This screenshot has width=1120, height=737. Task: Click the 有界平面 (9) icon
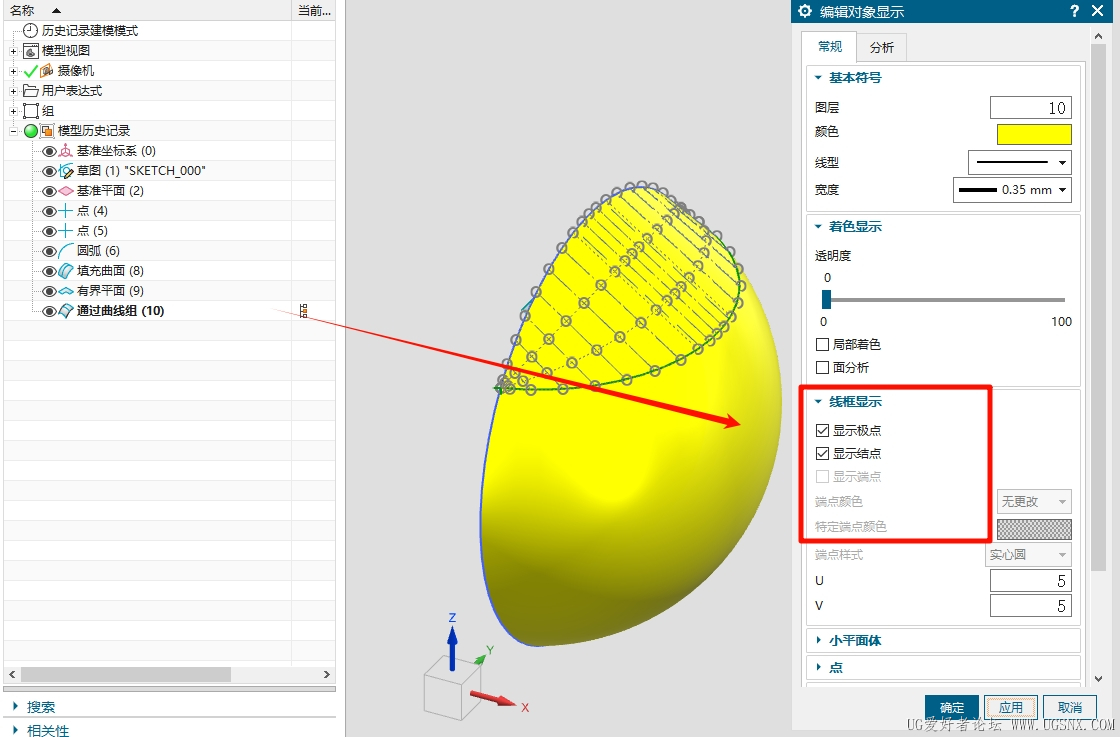(66, 291)
